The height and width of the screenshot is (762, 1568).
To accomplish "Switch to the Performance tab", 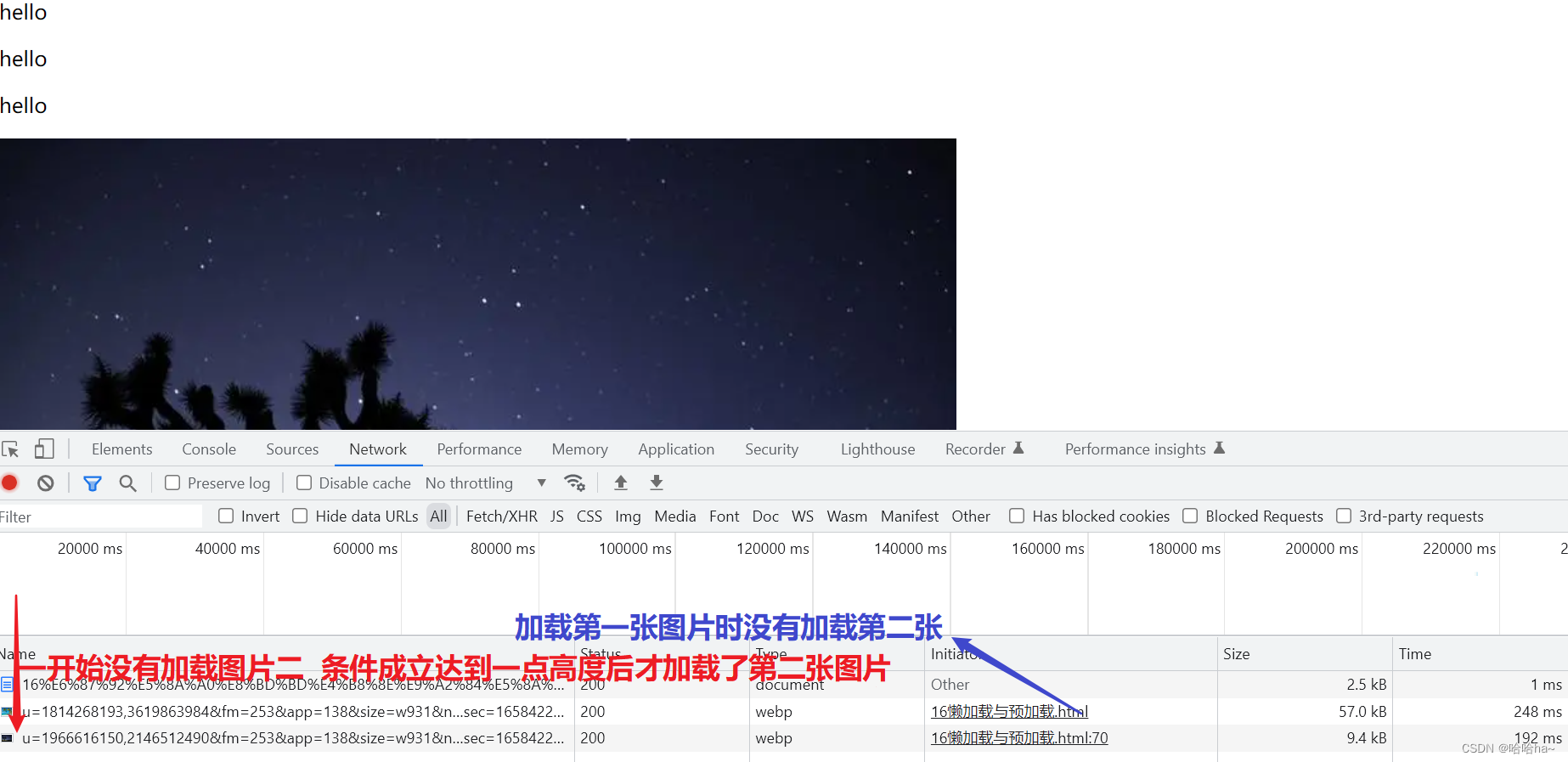I will (479, 449).
